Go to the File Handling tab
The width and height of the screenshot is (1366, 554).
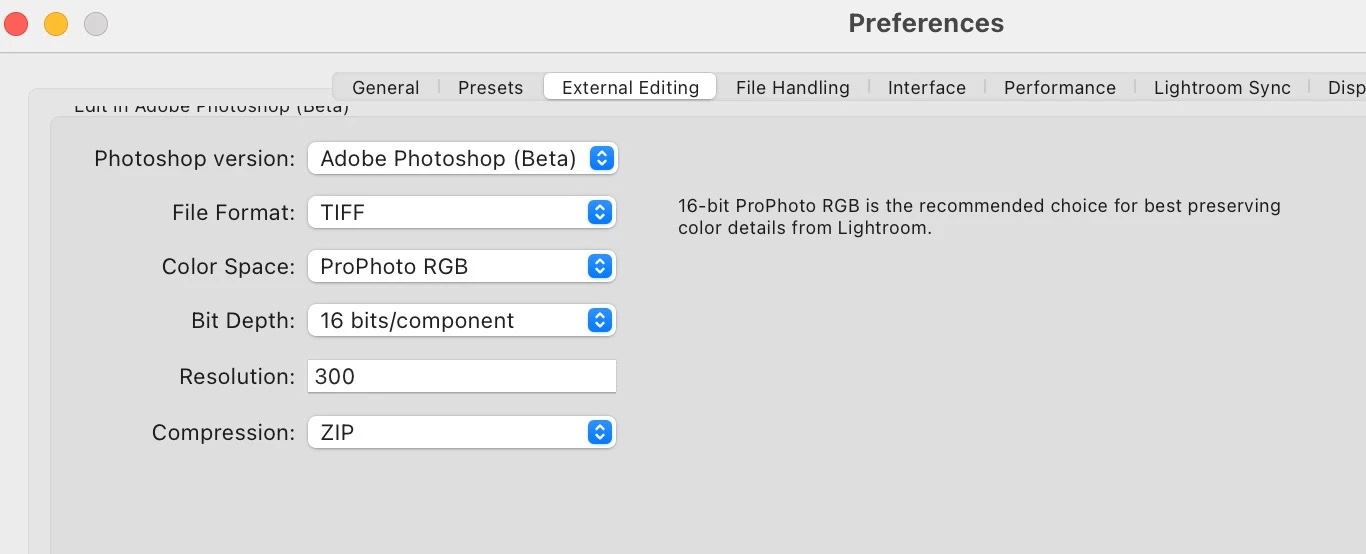pyautogui.click(x=792, y=88)
